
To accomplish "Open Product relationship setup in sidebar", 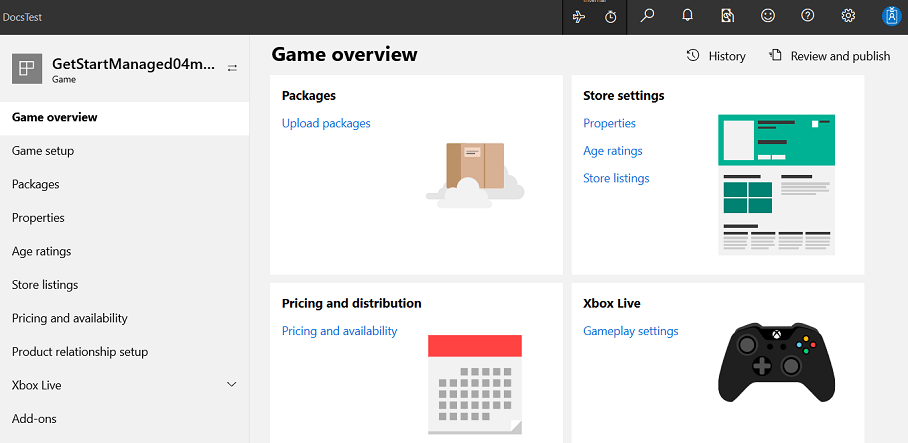I will (x=125, y=352).
